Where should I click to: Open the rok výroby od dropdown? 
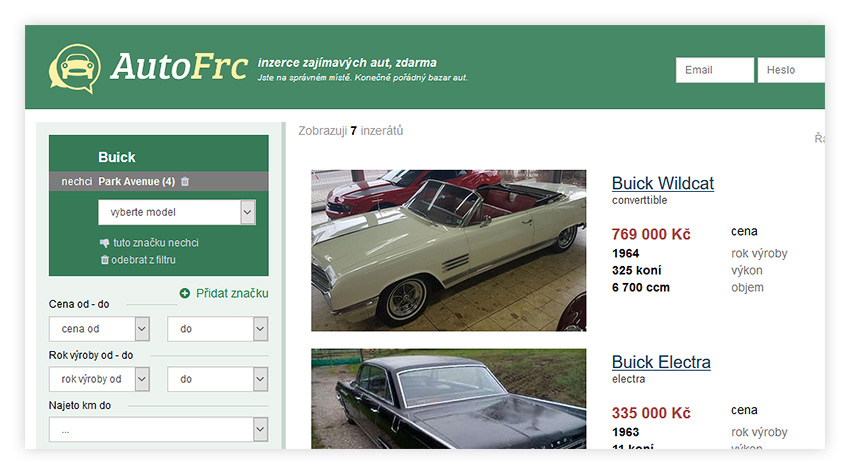point(99,379)
